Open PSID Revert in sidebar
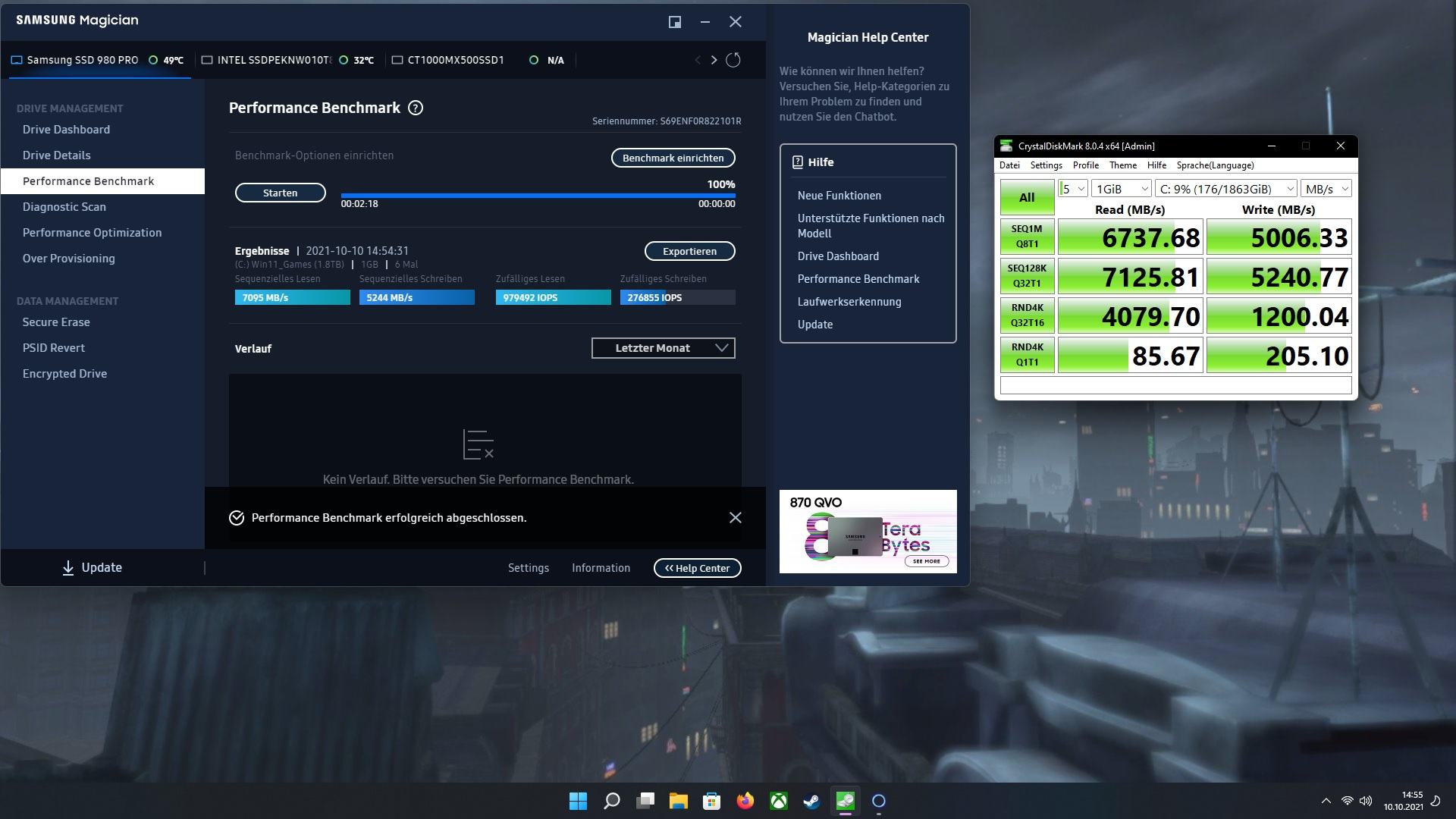 [x=54, y=348]
